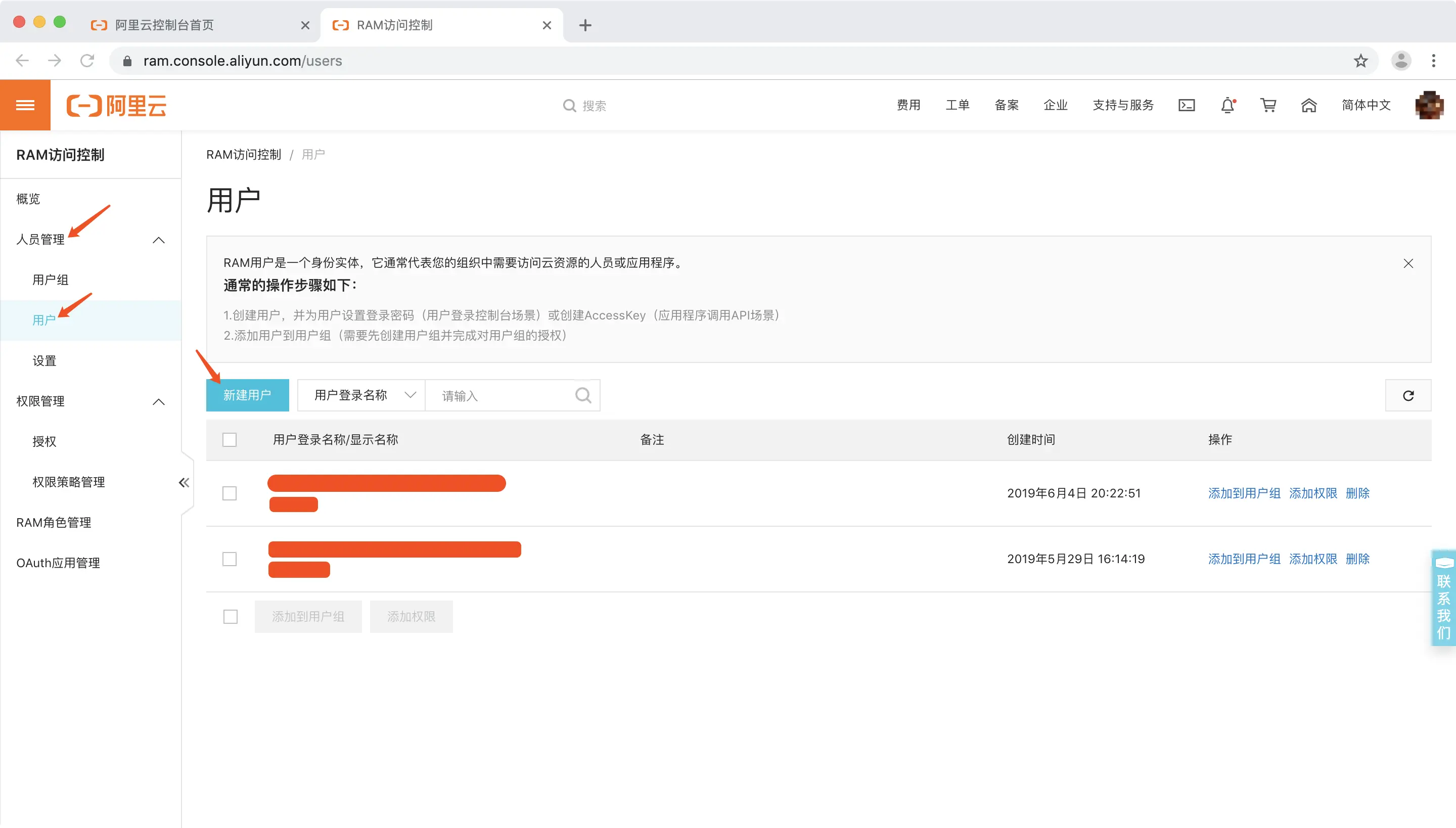Screen dimensions: 1456x828
Task: Collapse the 权限管理 sidebar section
Action: pyautogui.click(x=159, y=401)
